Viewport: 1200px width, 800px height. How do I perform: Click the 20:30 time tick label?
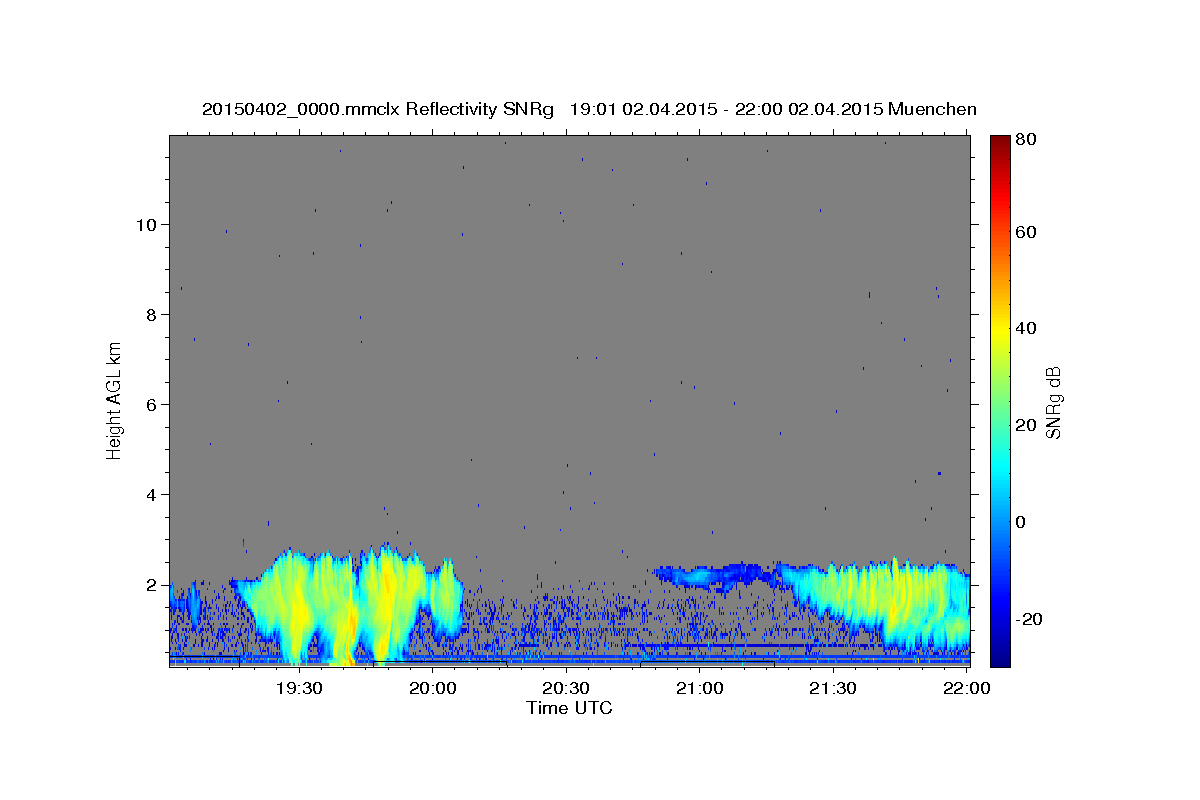tap(566, 688)
